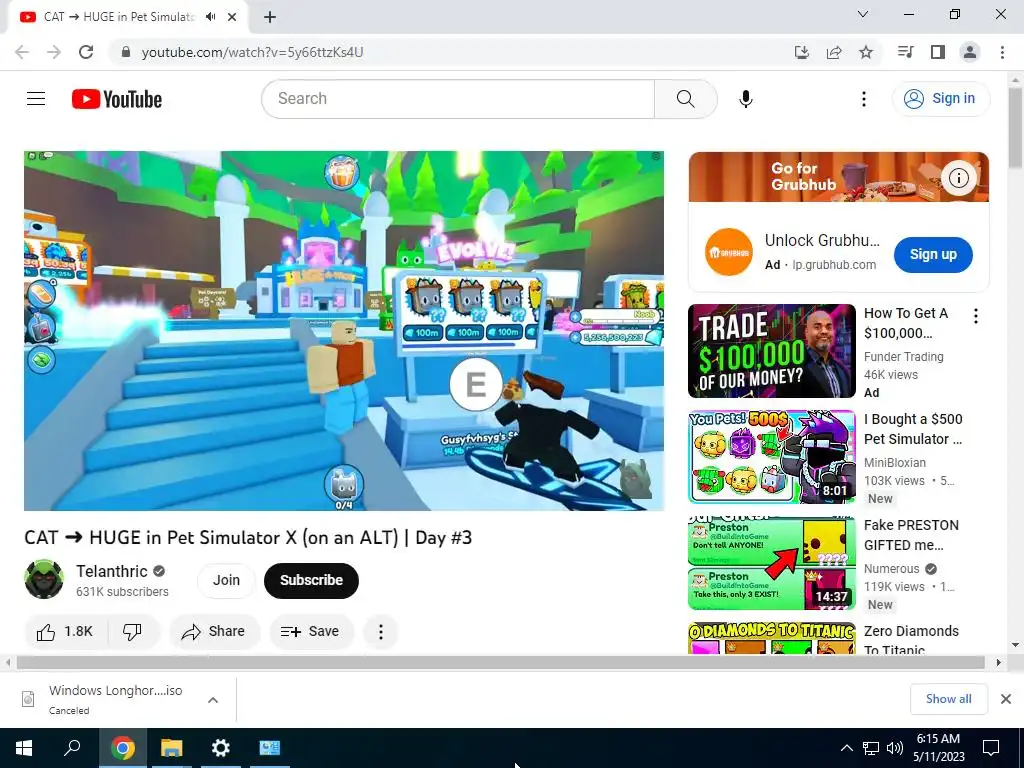1024x768 pixels.
Task: Subscribe to Telanthric channel
Action: 312,580
